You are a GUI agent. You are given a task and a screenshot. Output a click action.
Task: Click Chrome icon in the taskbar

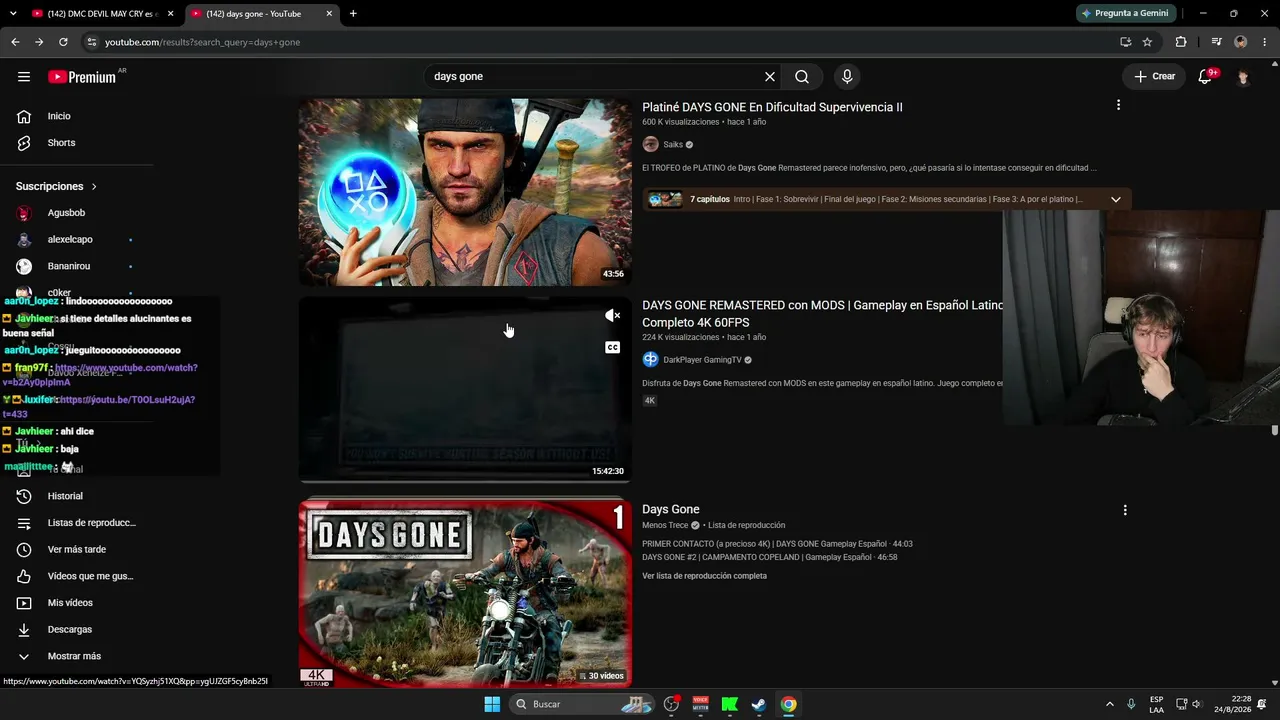pyautogui.click(x=789, y=704)
